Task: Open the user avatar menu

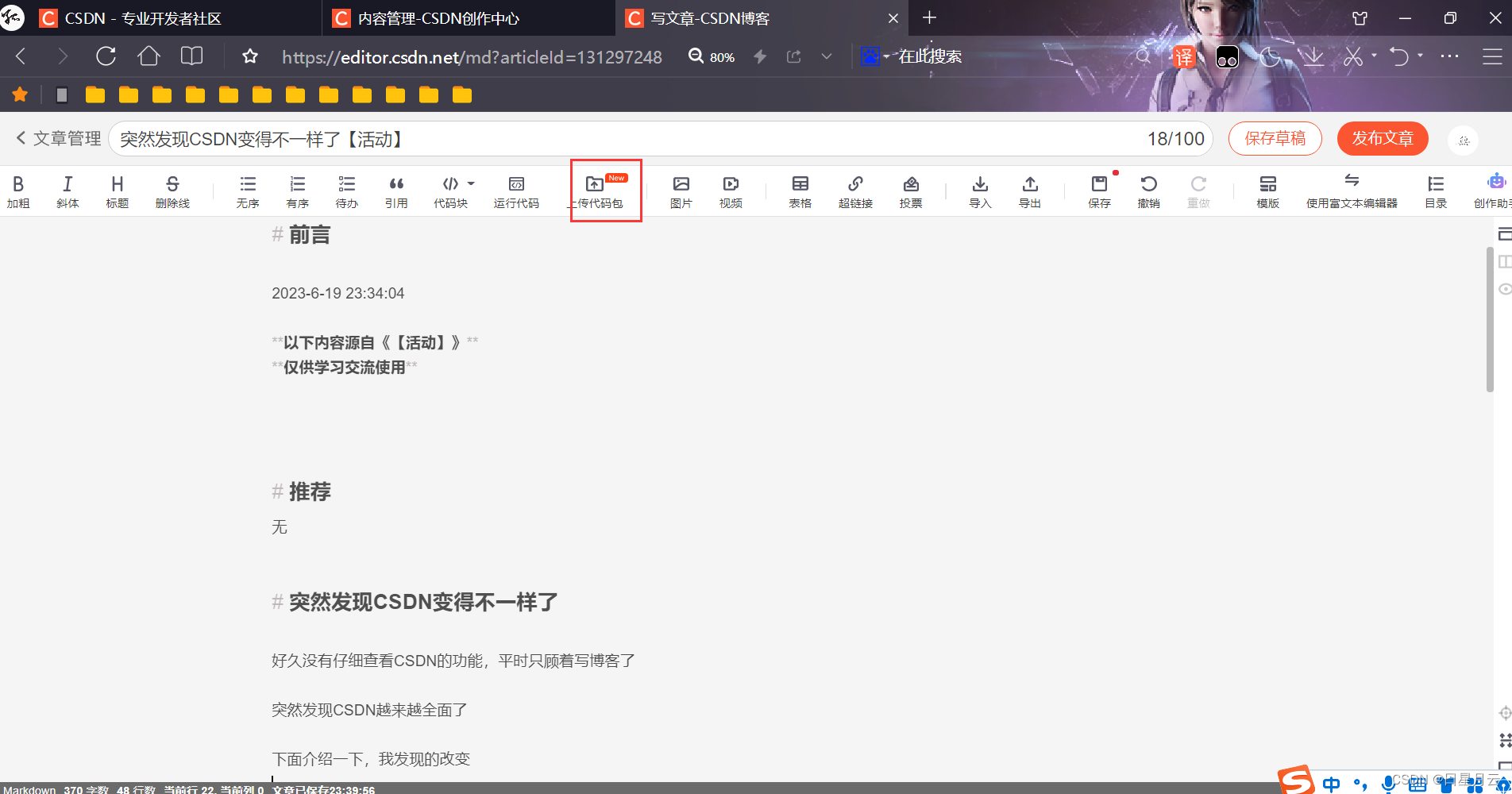Action: [x=1463, y=141]
